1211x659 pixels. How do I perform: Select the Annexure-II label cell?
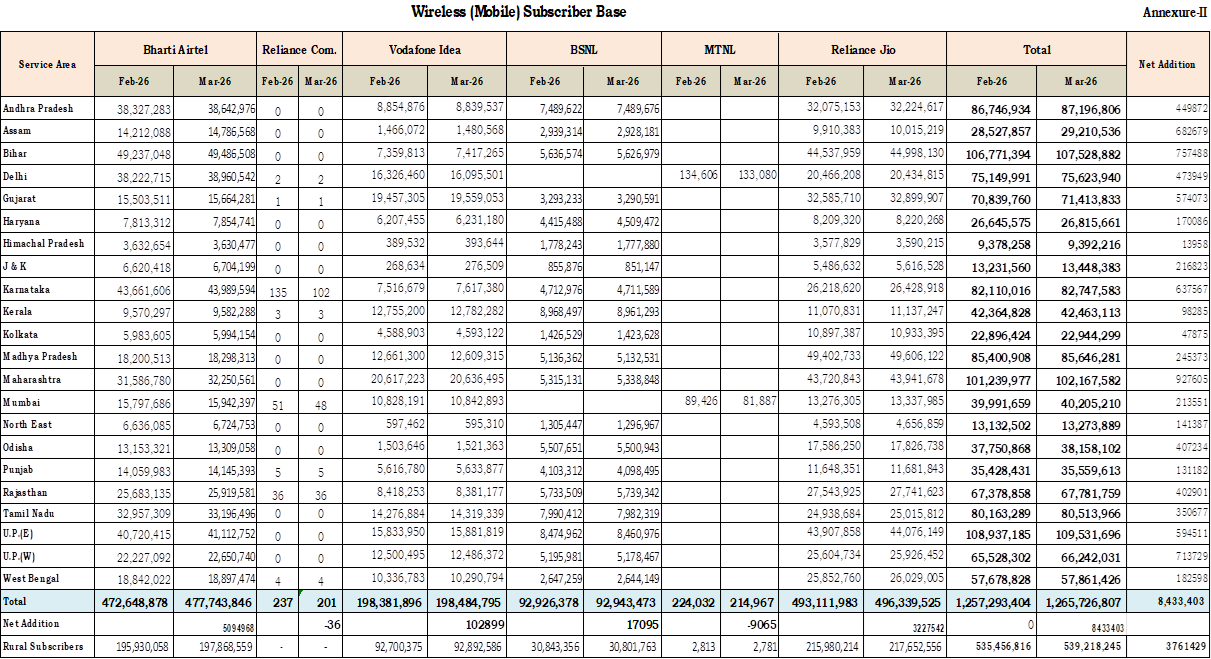tap(1173, 12)
